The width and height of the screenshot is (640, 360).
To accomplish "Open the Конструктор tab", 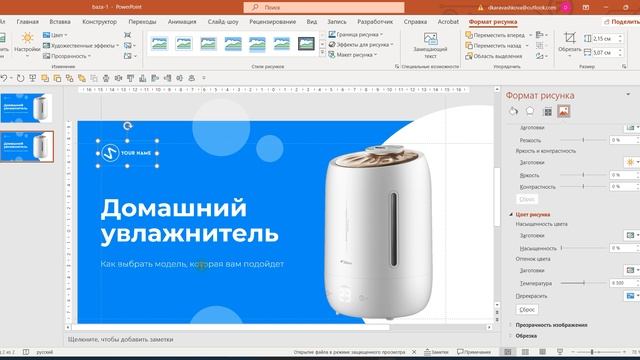I will pyautogui.click(x=99, y=22).
